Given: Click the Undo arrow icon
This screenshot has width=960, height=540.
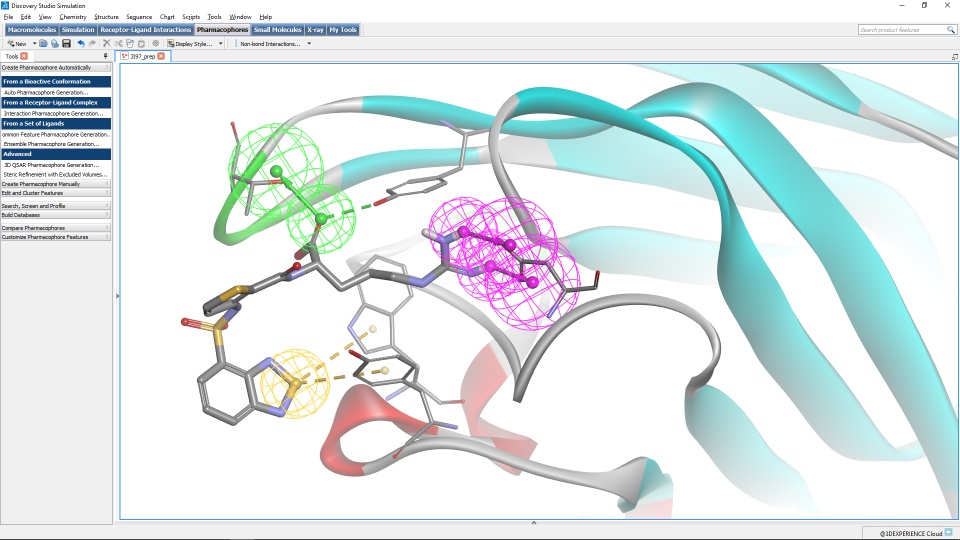Looking at the screenshot, I should click(81, 43).
